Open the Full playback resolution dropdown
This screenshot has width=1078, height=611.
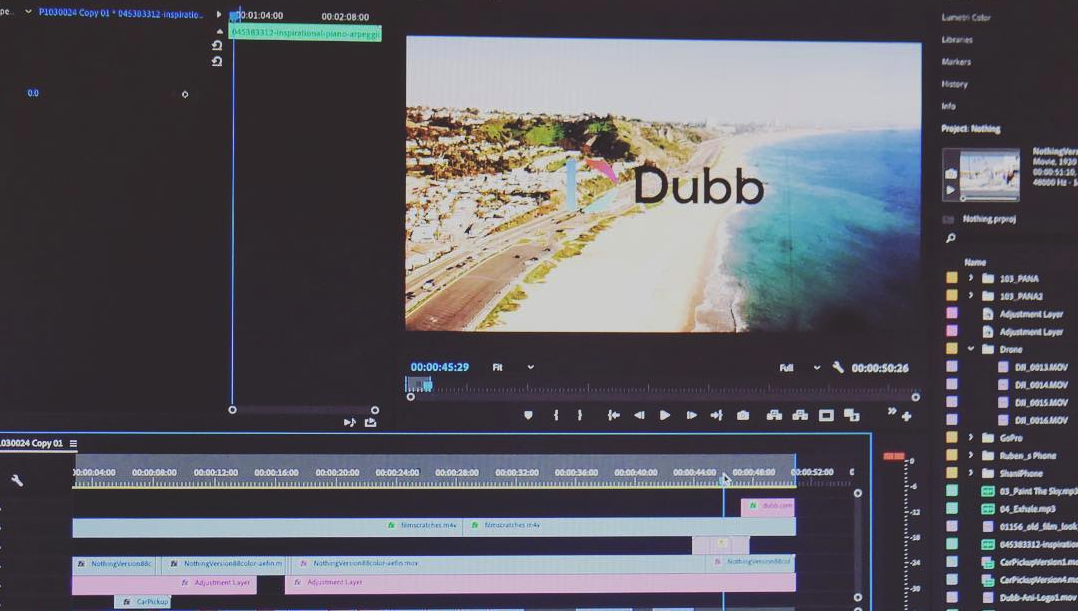pos(800,368)
